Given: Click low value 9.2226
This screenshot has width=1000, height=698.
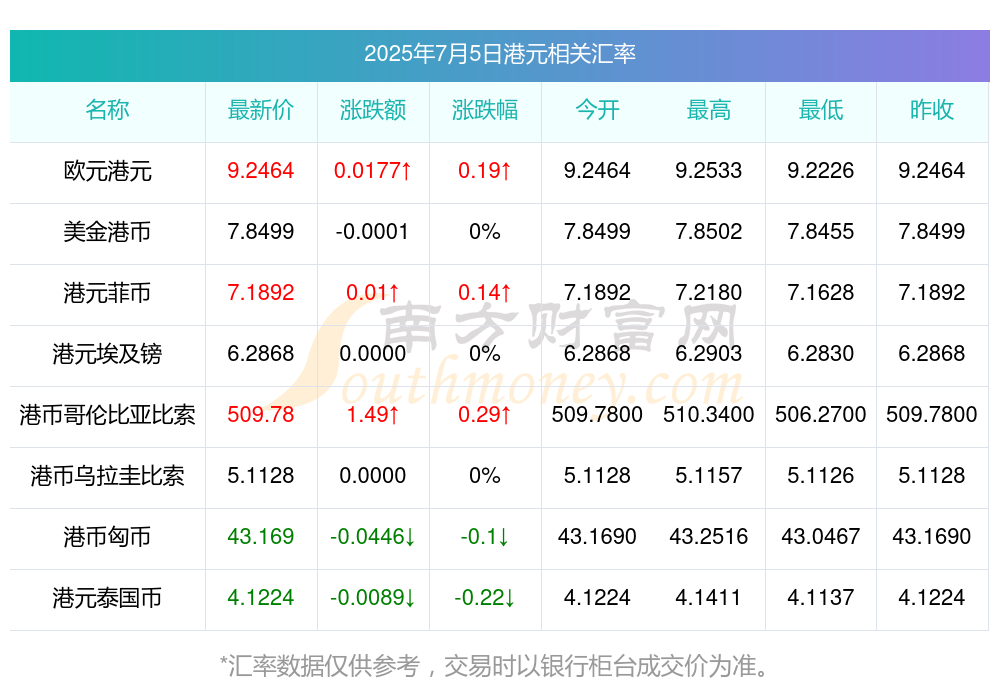Looking at the screenshot, I should pyautogui.click(x=821, y=170).
